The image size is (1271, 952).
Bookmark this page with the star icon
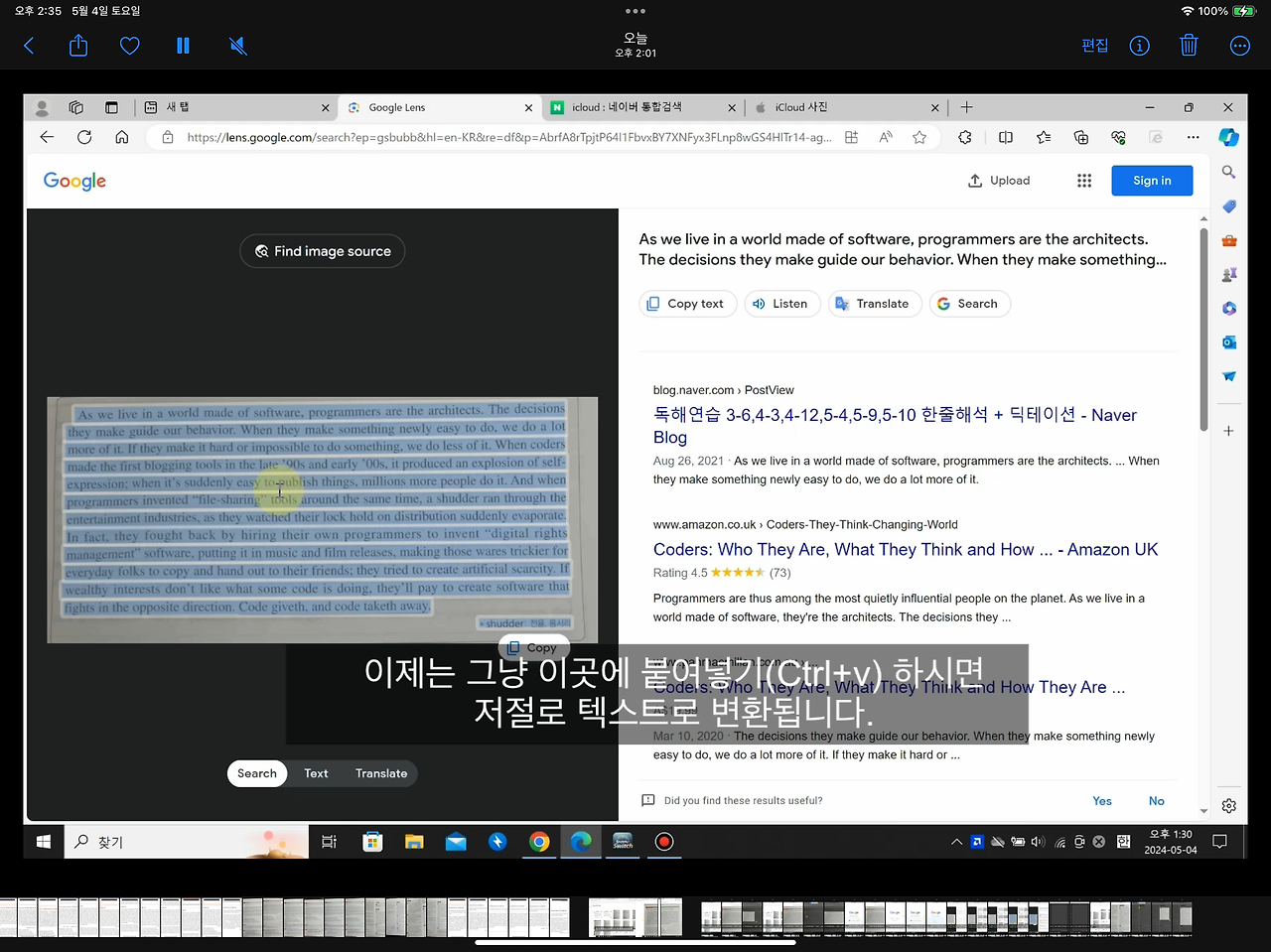point(919,137)
